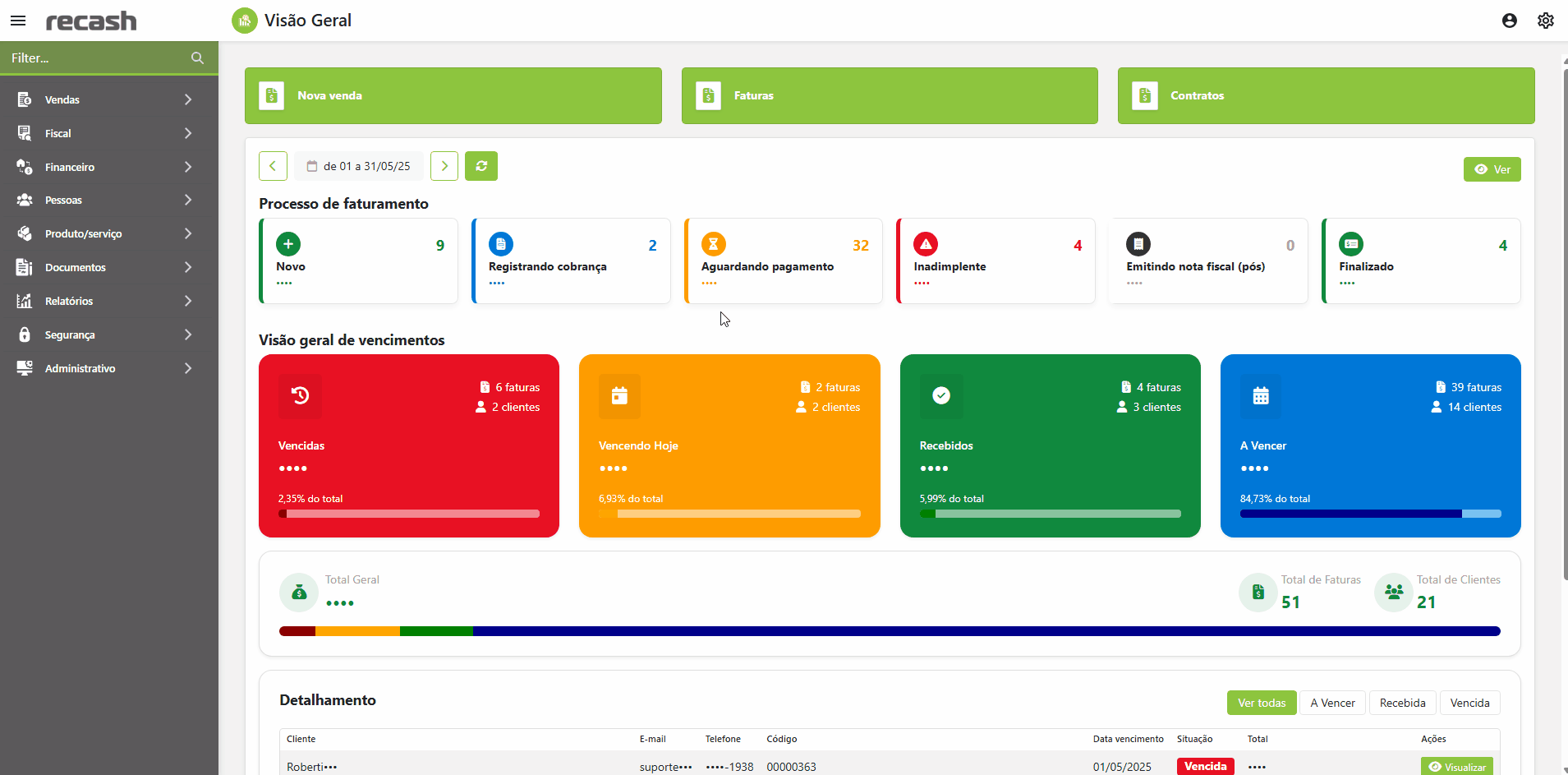1568x775 pixels.
Task: Click the search magnifier in filter box
Action: tap(197, 58)
